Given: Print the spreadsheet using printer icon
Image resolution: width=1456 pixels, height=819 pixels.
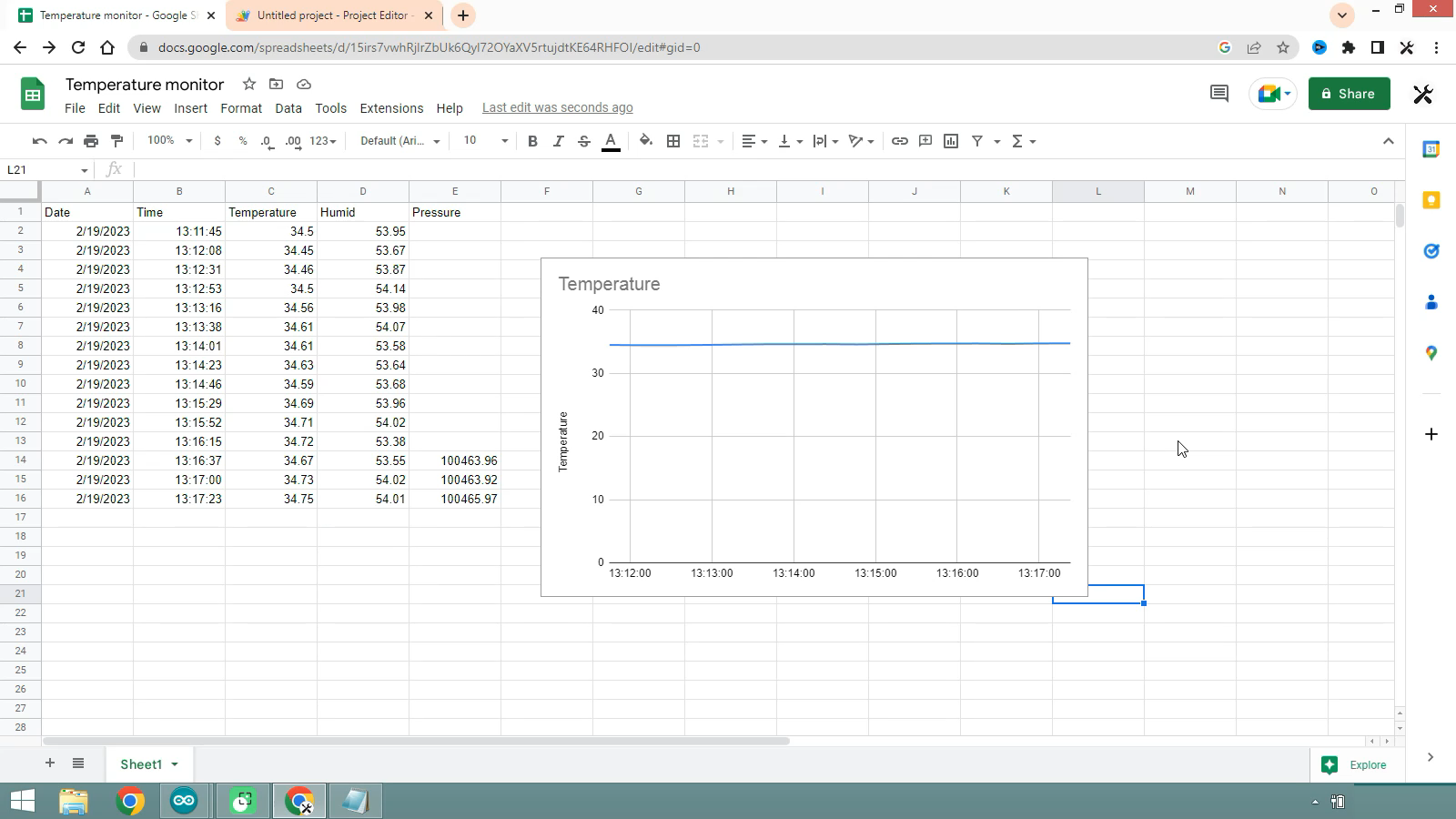Looking at the screenshot, I should pyautogui.click(x=91, y=141).
